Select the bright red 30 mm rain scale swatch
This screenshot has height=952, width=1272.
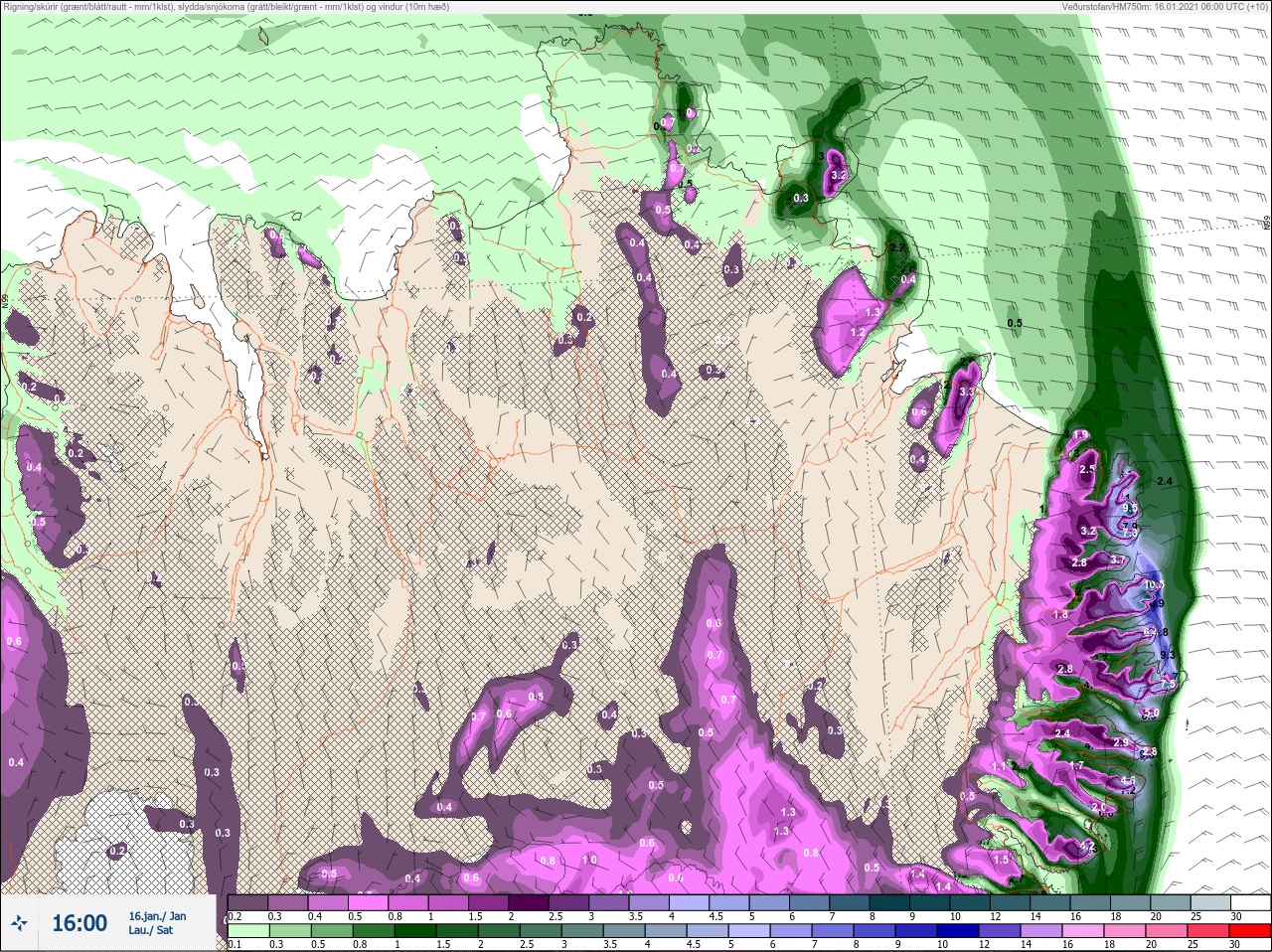(x=1250, y=931)
